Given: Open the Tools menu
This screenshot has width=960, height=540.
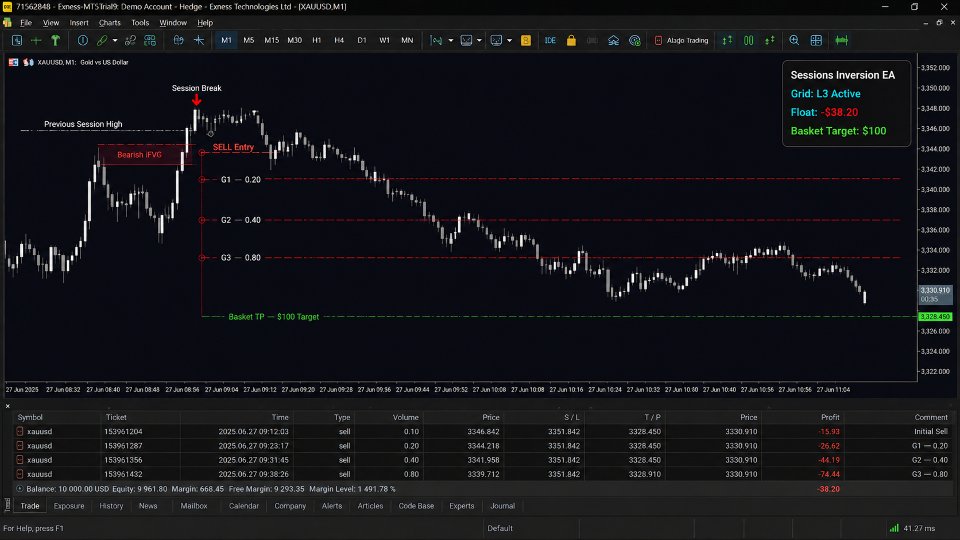Looking at the screenshot, I should click(x=140, y=23).
